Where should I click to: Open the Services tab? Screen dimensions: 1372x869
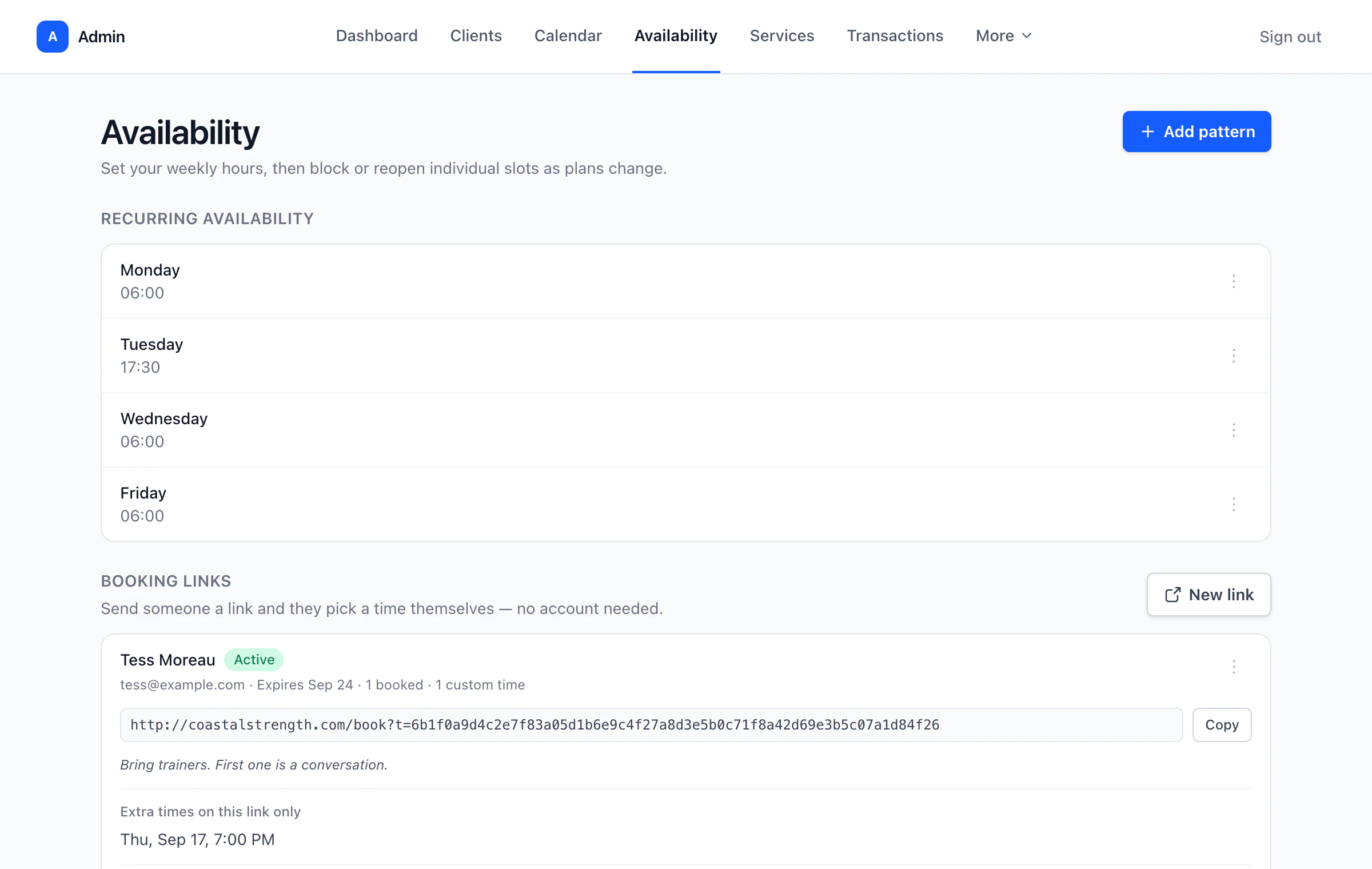782,35
